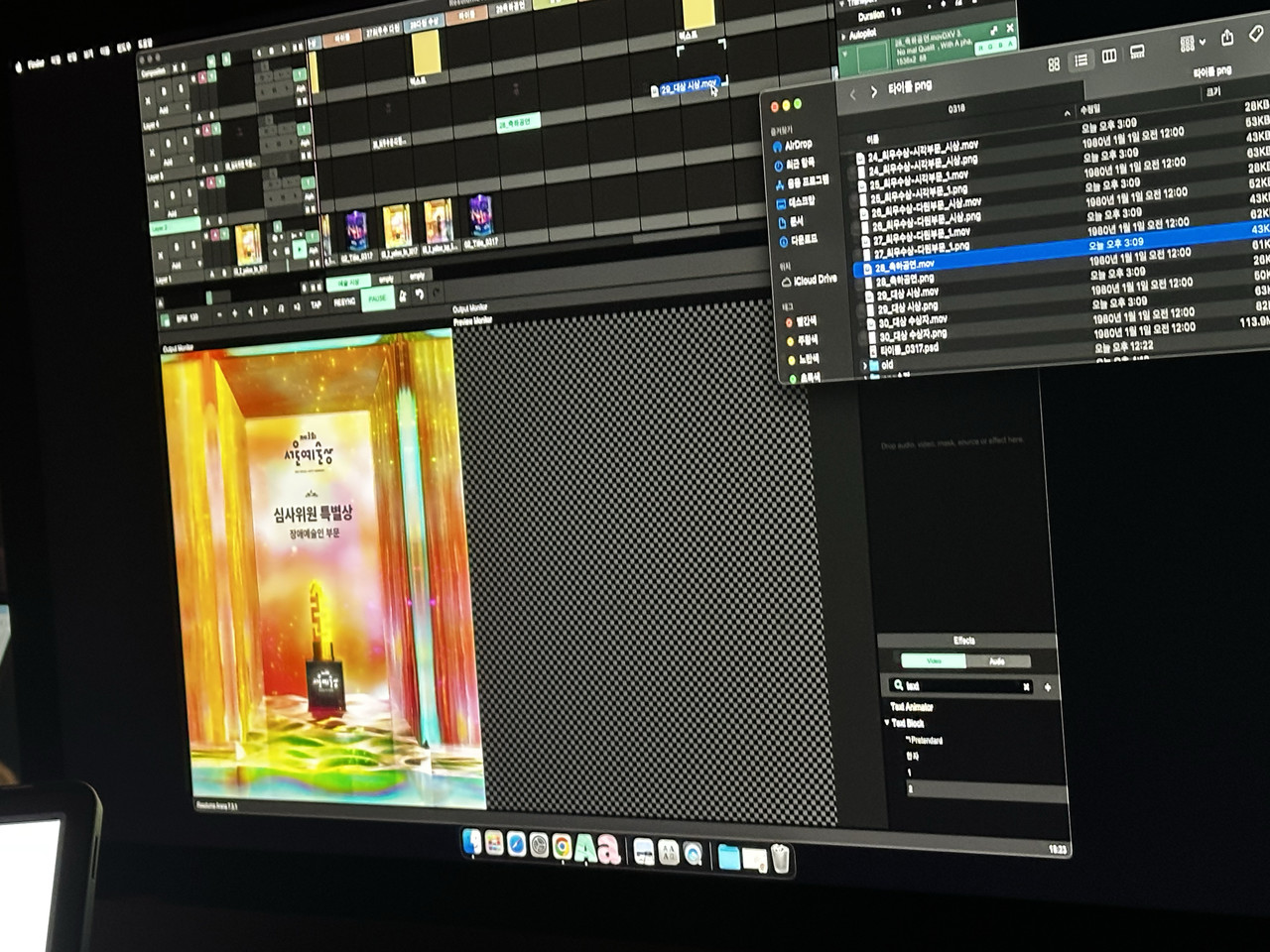Viewport: 1270px width, 952px height.
Task: Switch Effects panel to Video tab
Action: click(x=933, y=660)
